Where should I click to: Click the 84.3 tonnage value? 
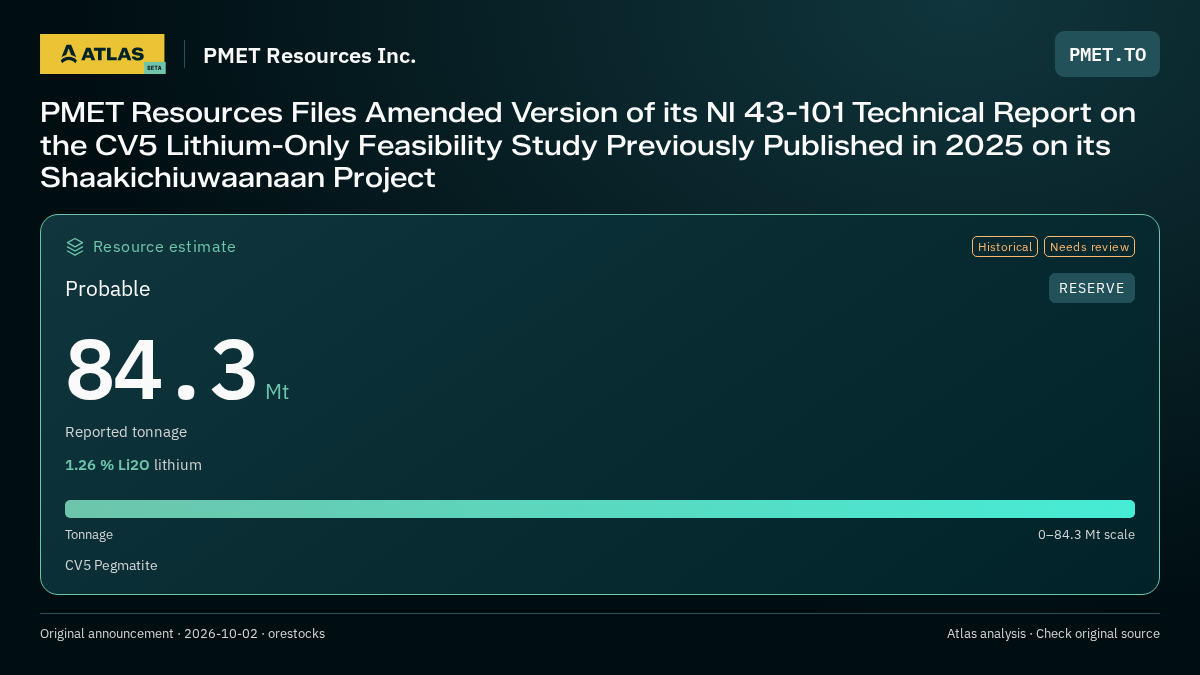(162, 370)
